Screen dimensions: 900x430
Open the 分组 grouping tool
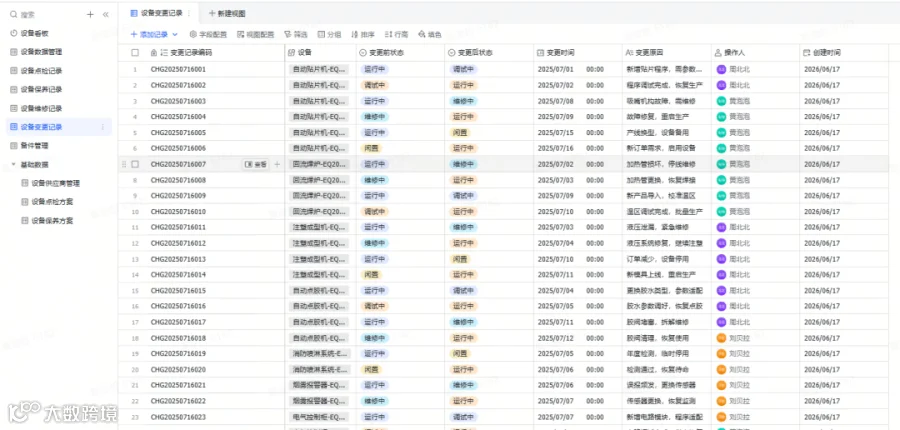[x=329, y=34]
